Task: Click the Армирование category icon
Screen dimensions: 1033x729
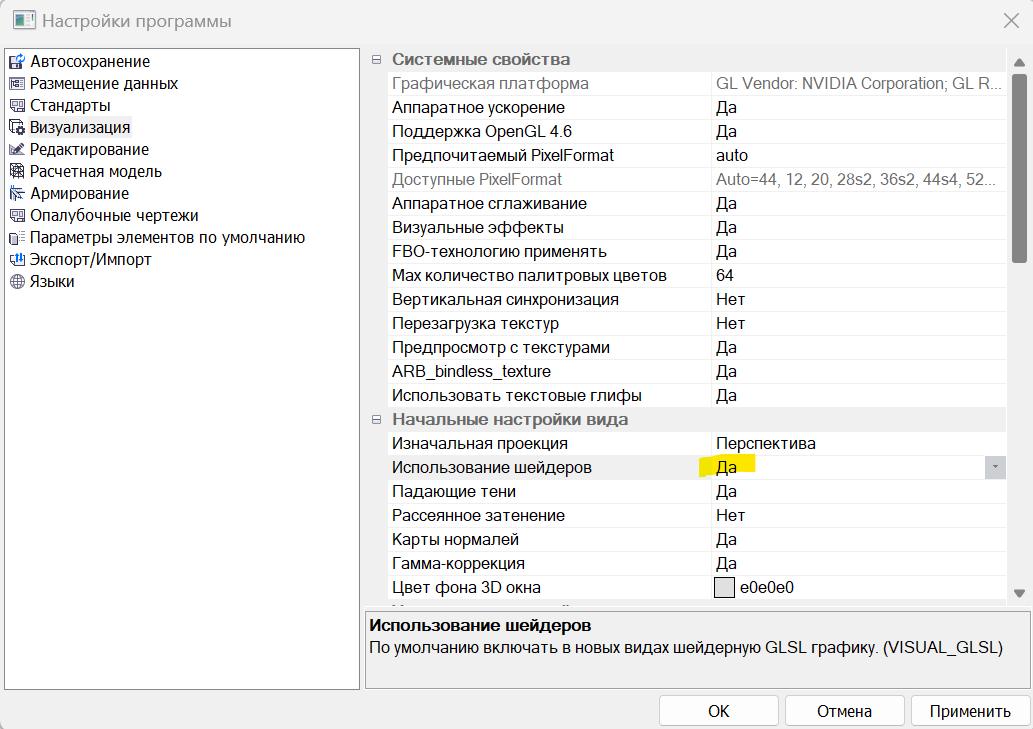Action: pyautogui.click(x=16, y=194)
